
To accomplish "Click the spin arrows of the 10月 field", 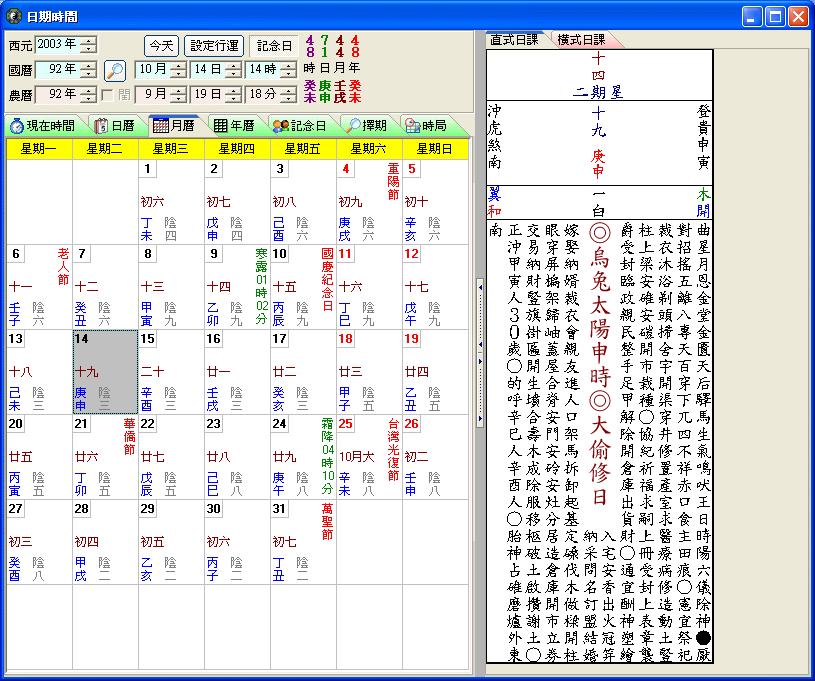I will coord(179,69).
